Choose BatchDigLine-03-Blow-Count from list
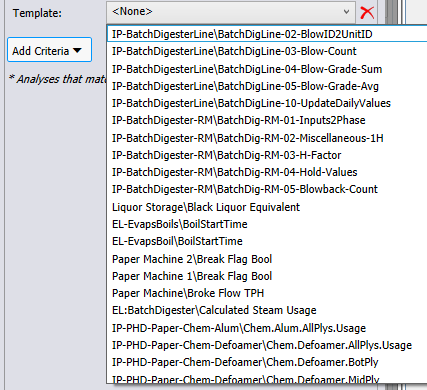427x390 pixels. [267, 51]
